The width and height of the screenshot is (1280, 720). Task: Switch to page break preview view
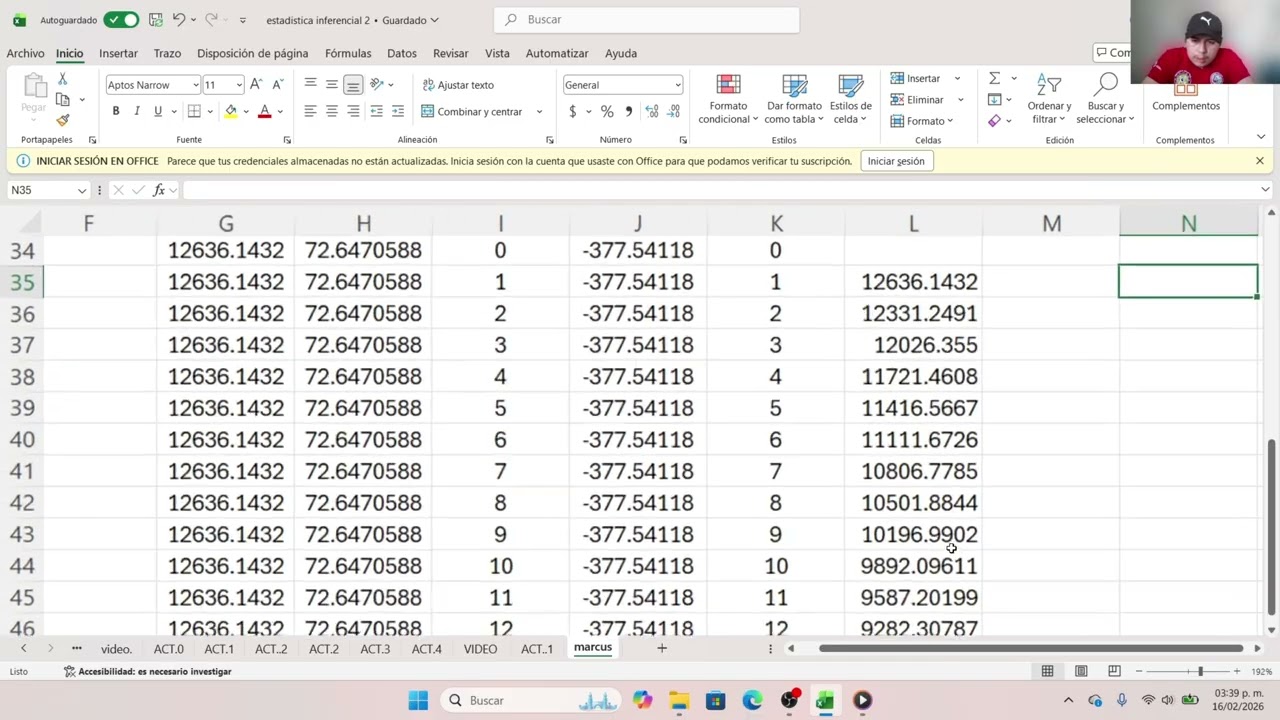(x=1114, y=671)
